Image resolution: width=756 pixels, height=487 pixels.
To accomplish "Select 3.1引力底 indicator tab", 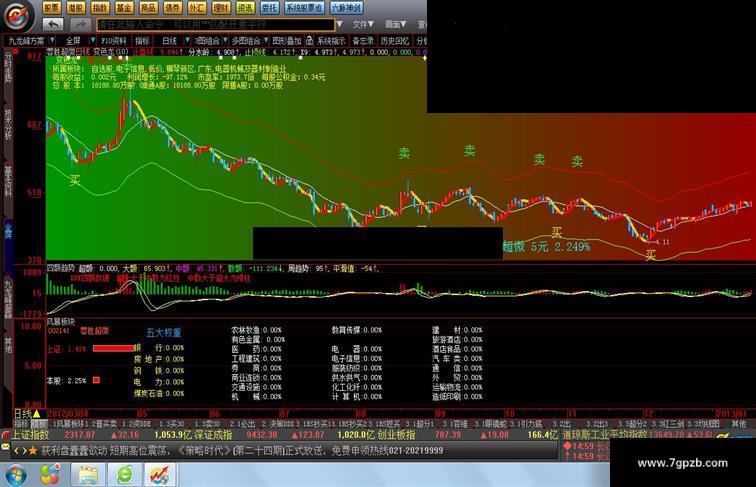I will [x=526, y=424].
